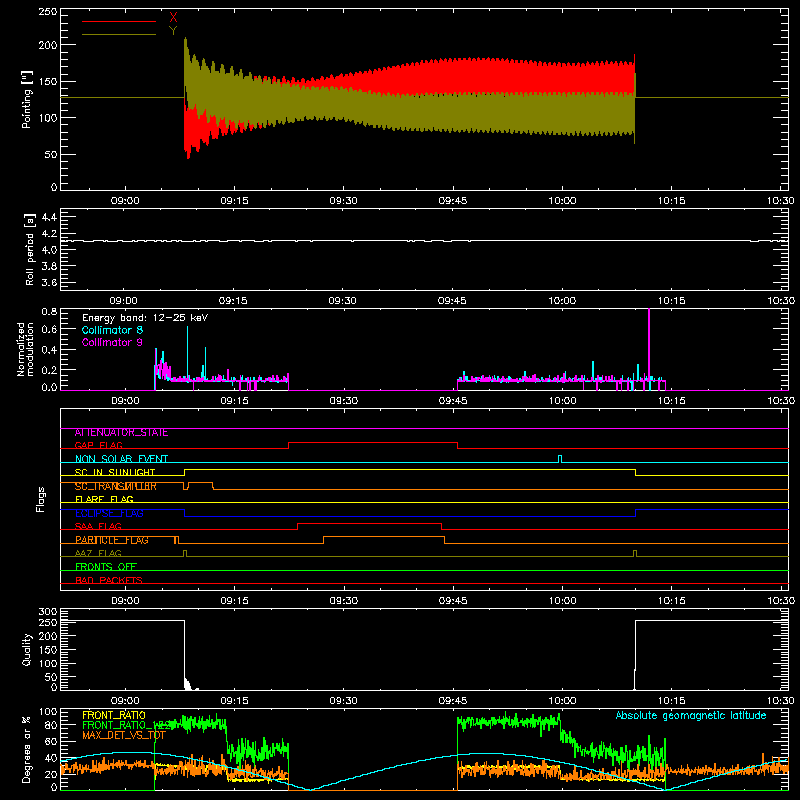Select the PARTICLE_FLAG label
800x800 pixels.
click(112, 540)
